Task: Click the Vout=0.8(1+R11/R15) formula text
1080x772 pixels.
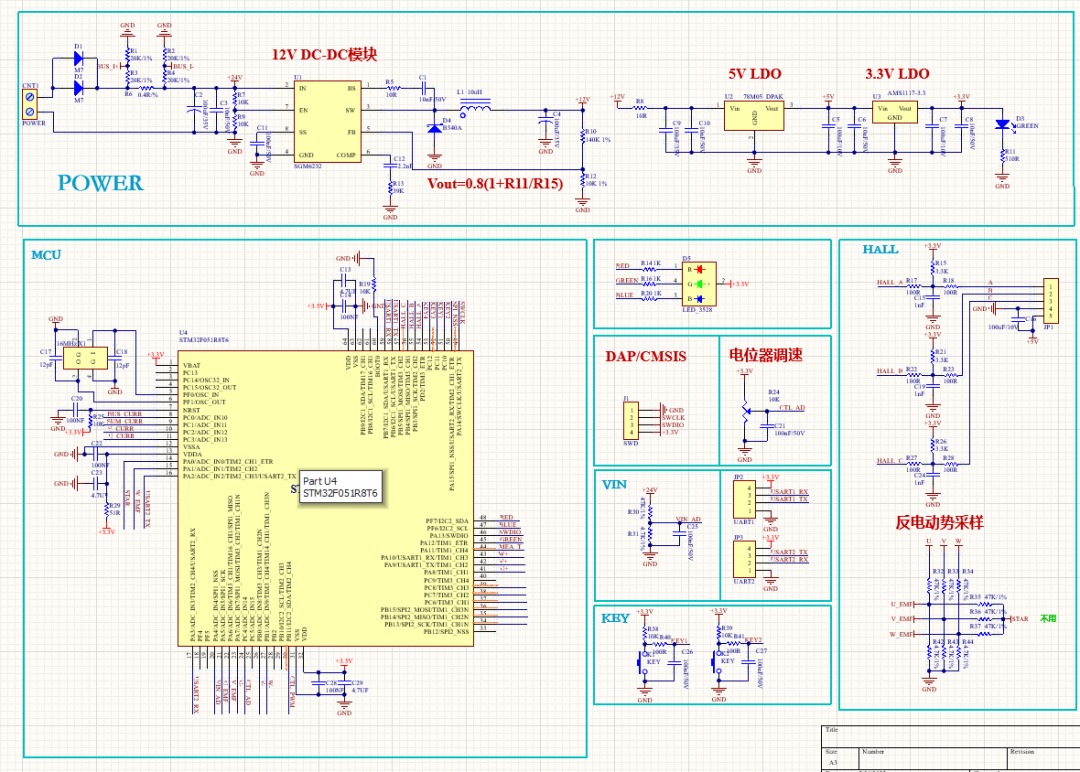Action: tap(495, 185)
